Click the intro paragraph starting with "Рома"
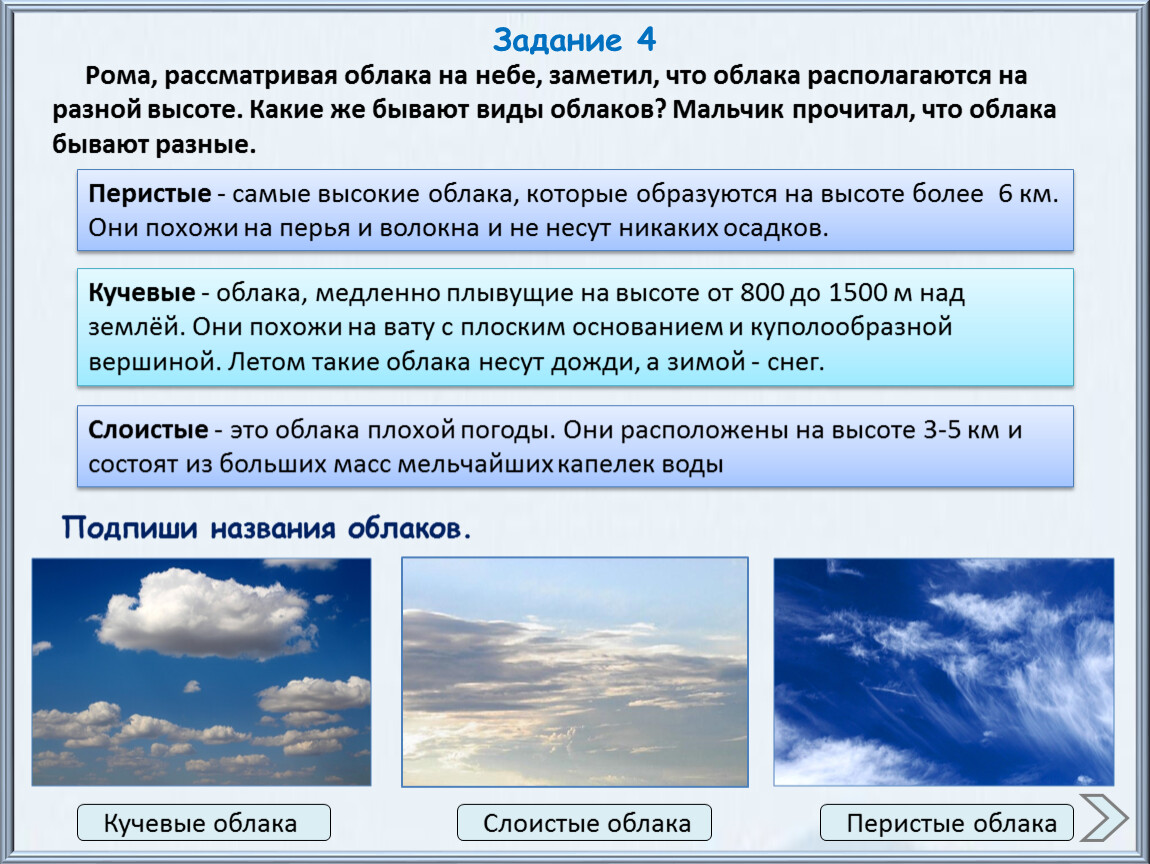The image size is (1150, 864). pos(555,109)
